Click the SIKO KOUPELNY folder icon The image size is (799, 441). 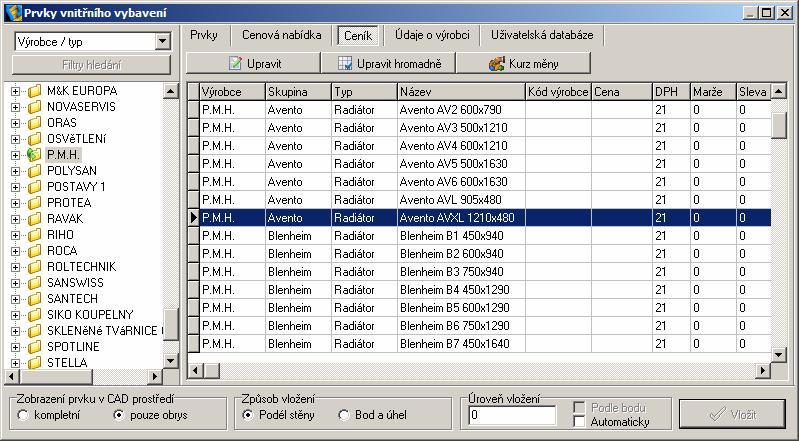click(34, 315)
